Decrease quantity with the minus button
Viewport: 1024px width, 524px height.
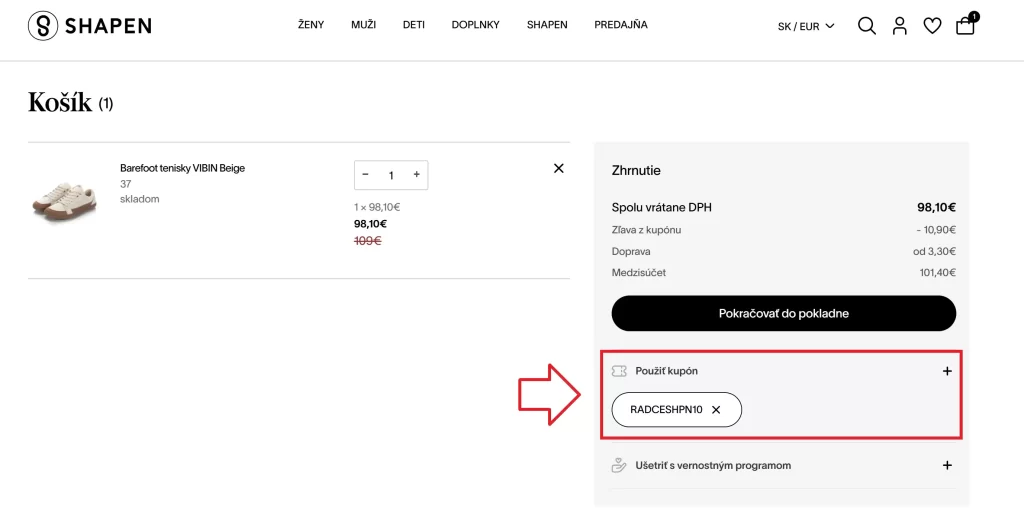[x=365, y=174]
